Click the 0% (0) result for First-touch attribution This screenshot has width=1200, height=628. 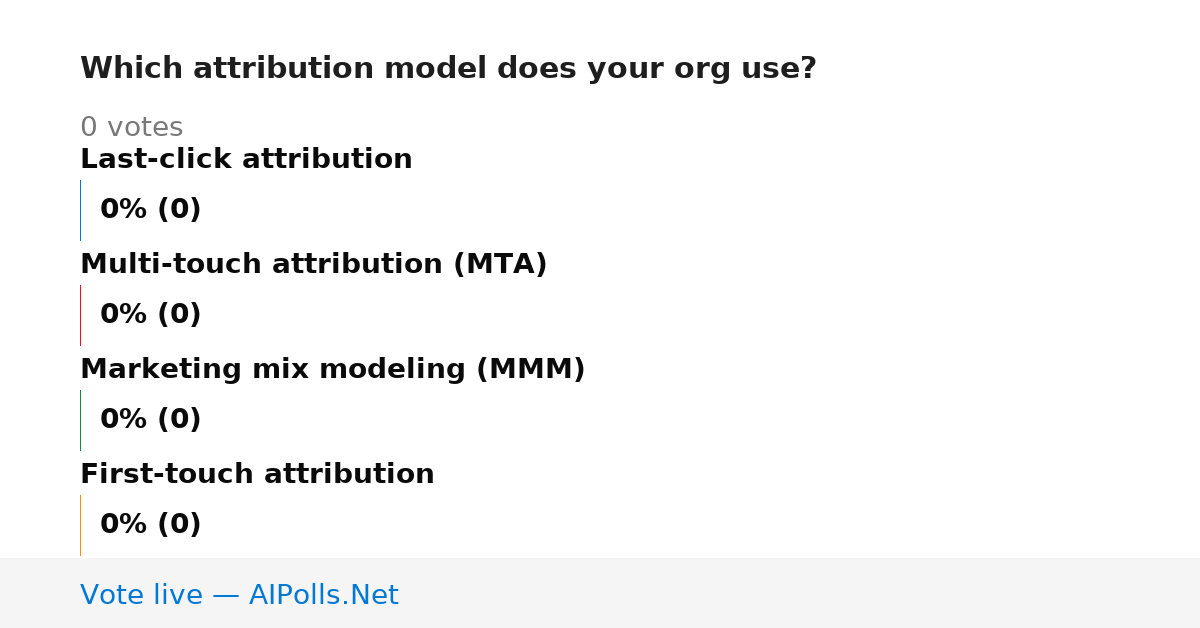point(151,525)
